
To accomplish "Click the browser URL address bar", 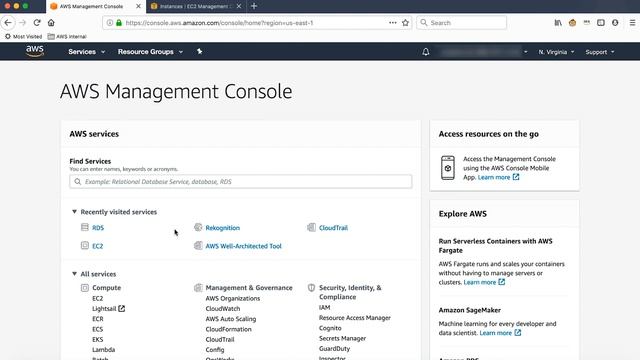I will [256, 23].
